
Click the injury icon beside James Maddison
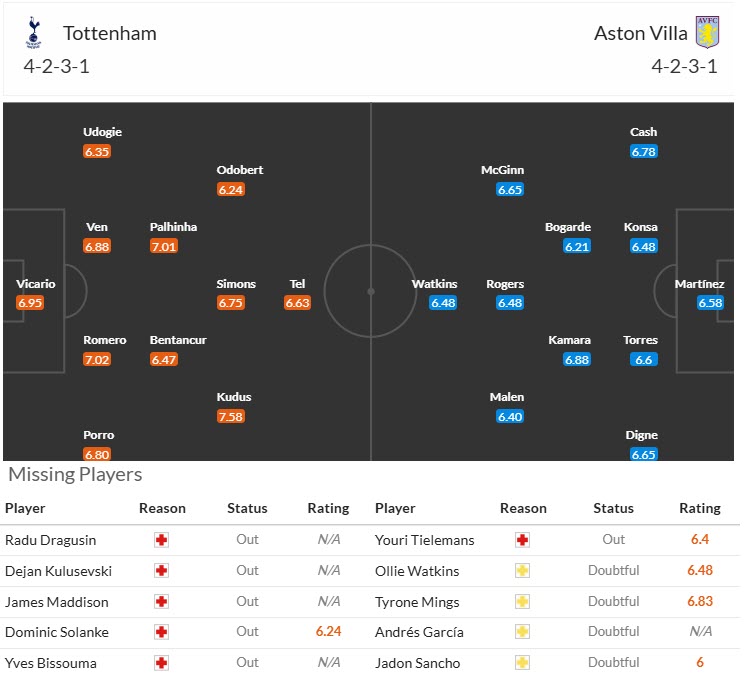(162, 602)
